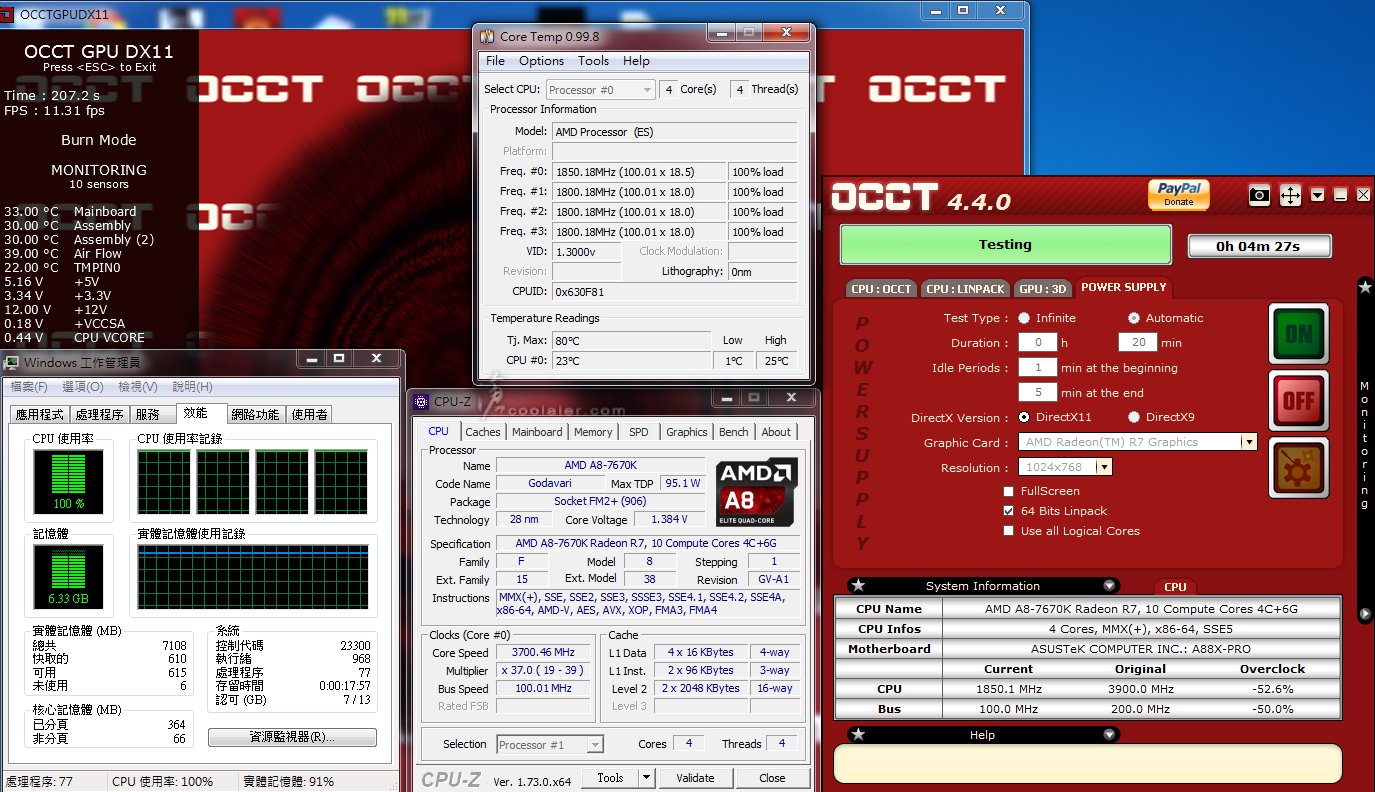The height and width of the screenshot is (792, 1375).
Task: Open Core Temp Tools menu
Action: click(593, 61)
